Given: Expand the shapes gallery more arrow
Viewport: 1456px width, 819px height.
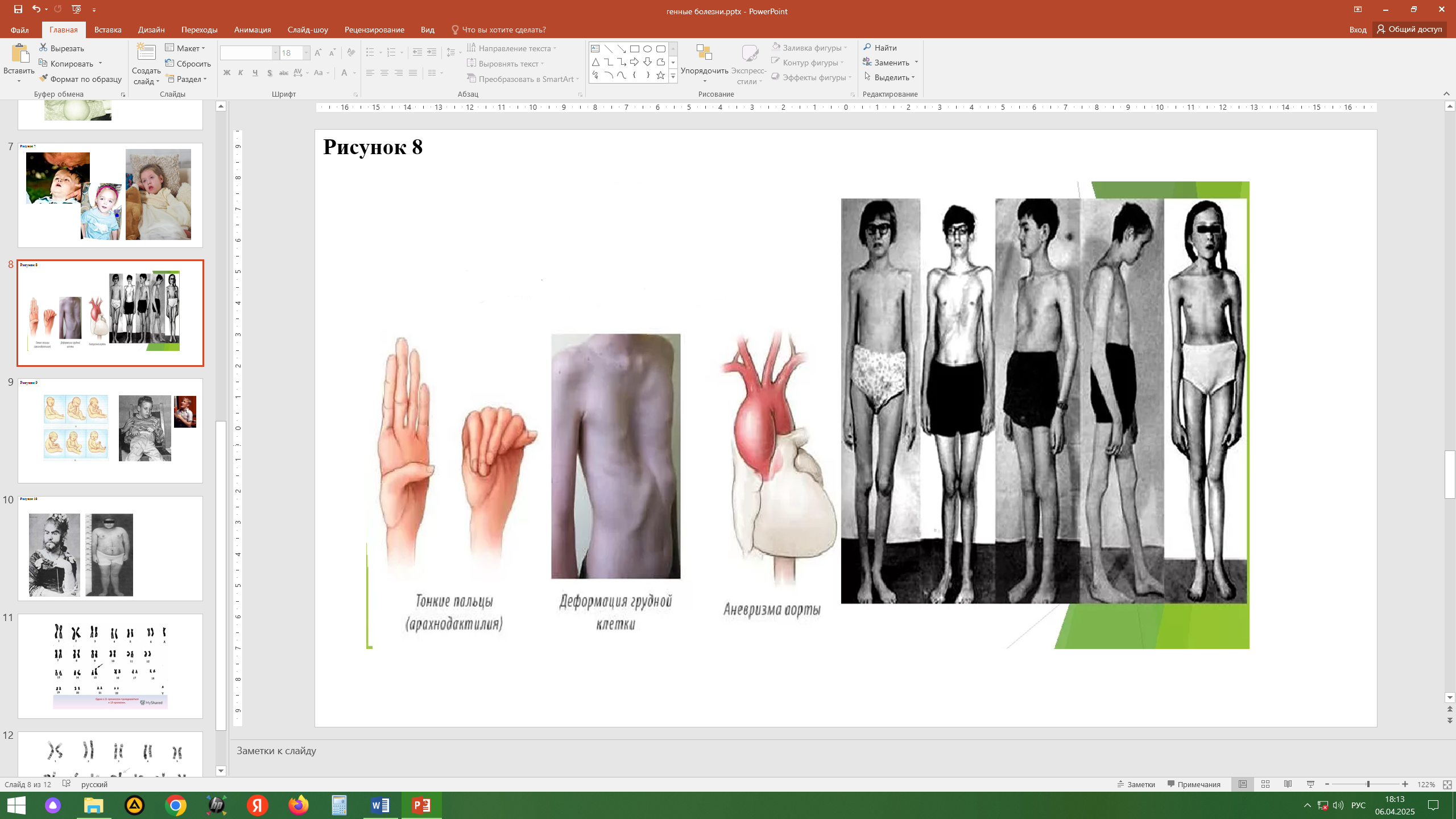Looking at the screenshot, I should tap(673, 76).
